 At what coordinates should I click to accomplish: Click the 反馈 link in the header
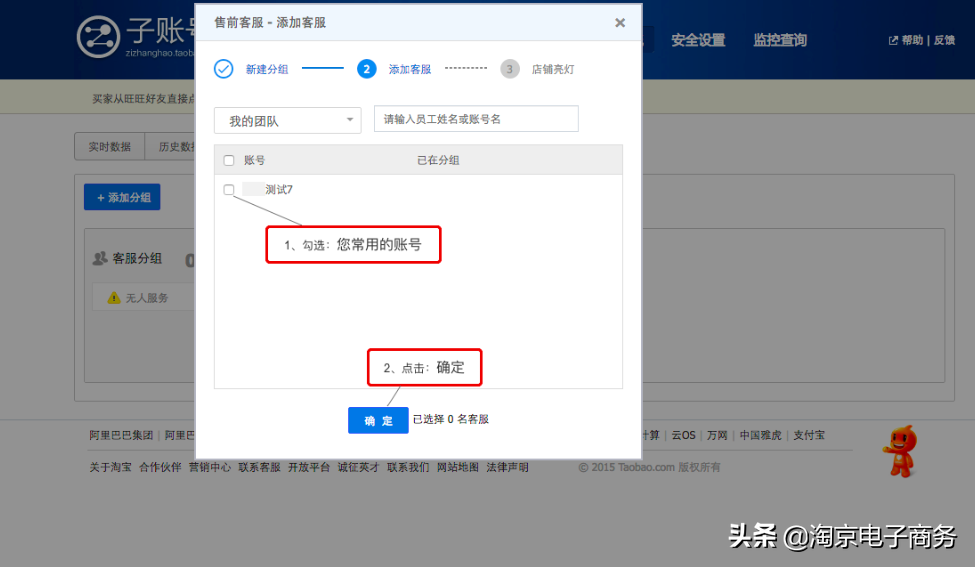944,40
